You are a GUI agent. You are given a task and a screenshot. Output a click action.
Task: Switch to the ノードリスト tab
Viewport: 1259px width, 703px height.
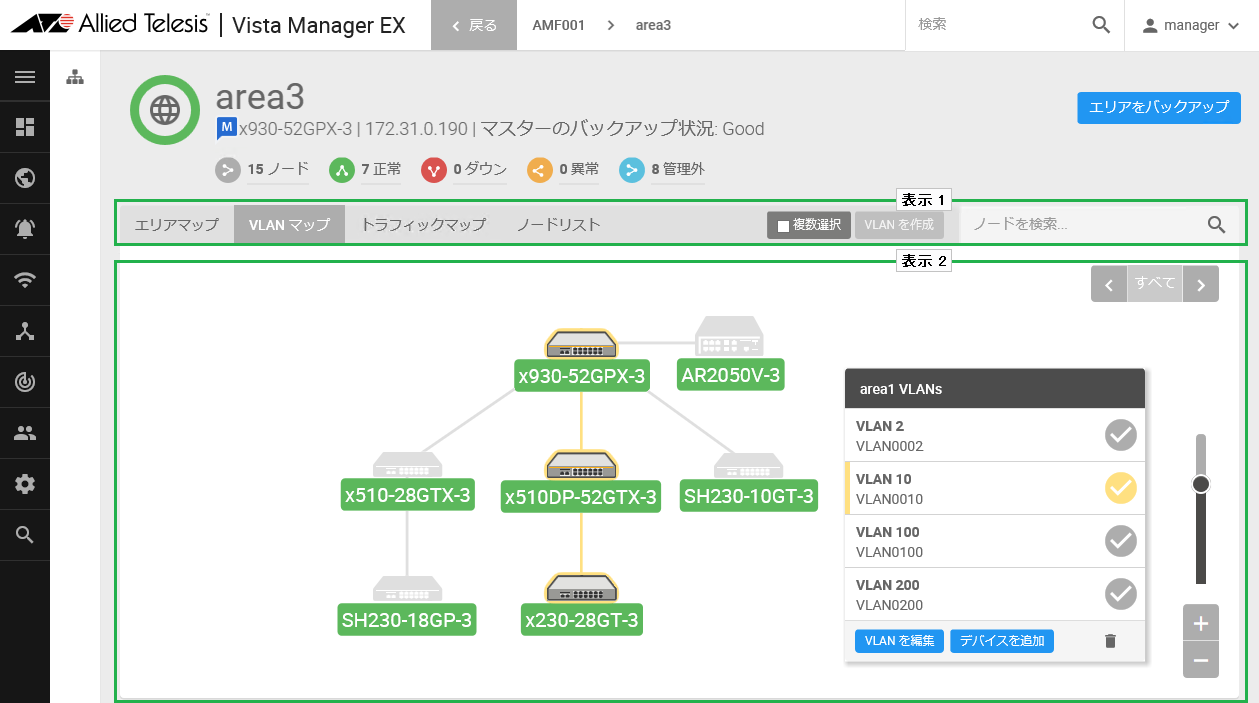558,224
